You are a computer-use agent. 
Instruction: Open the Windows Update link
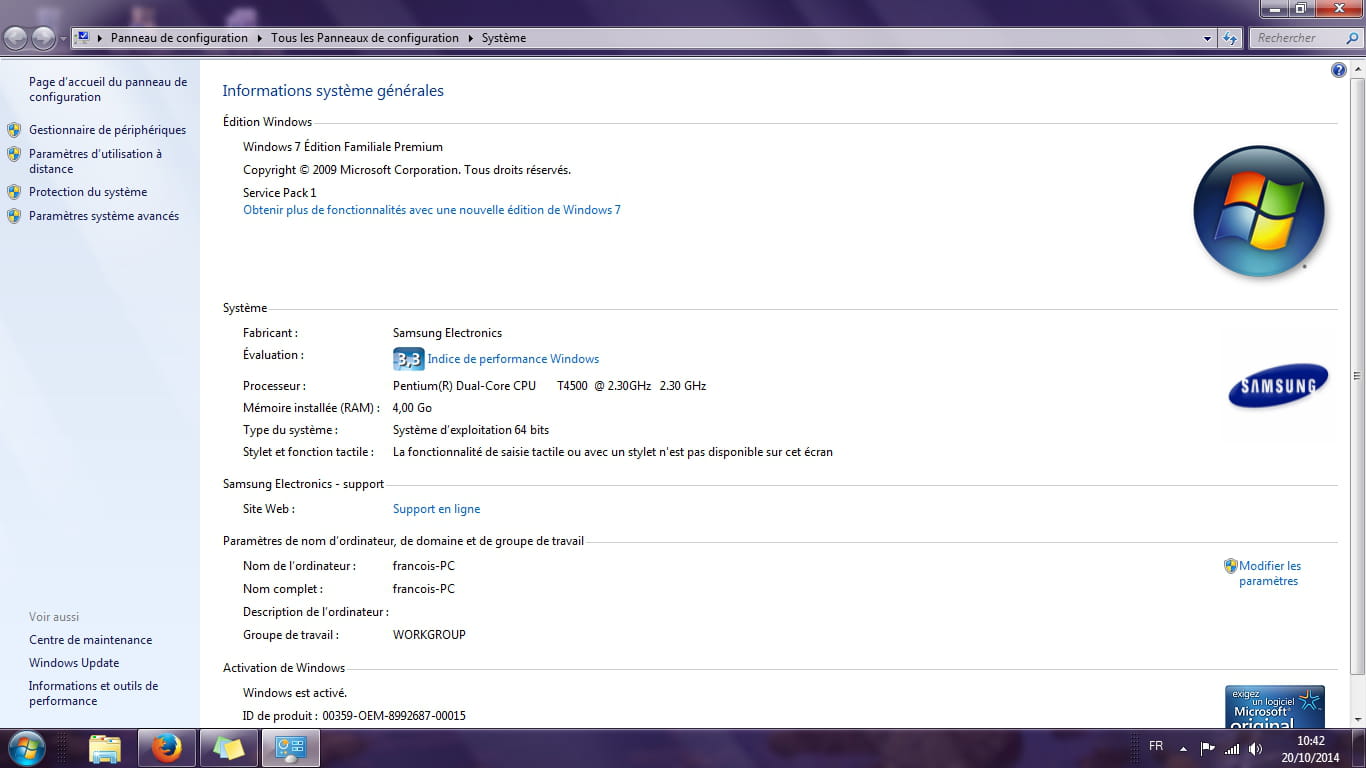point(74,663)
